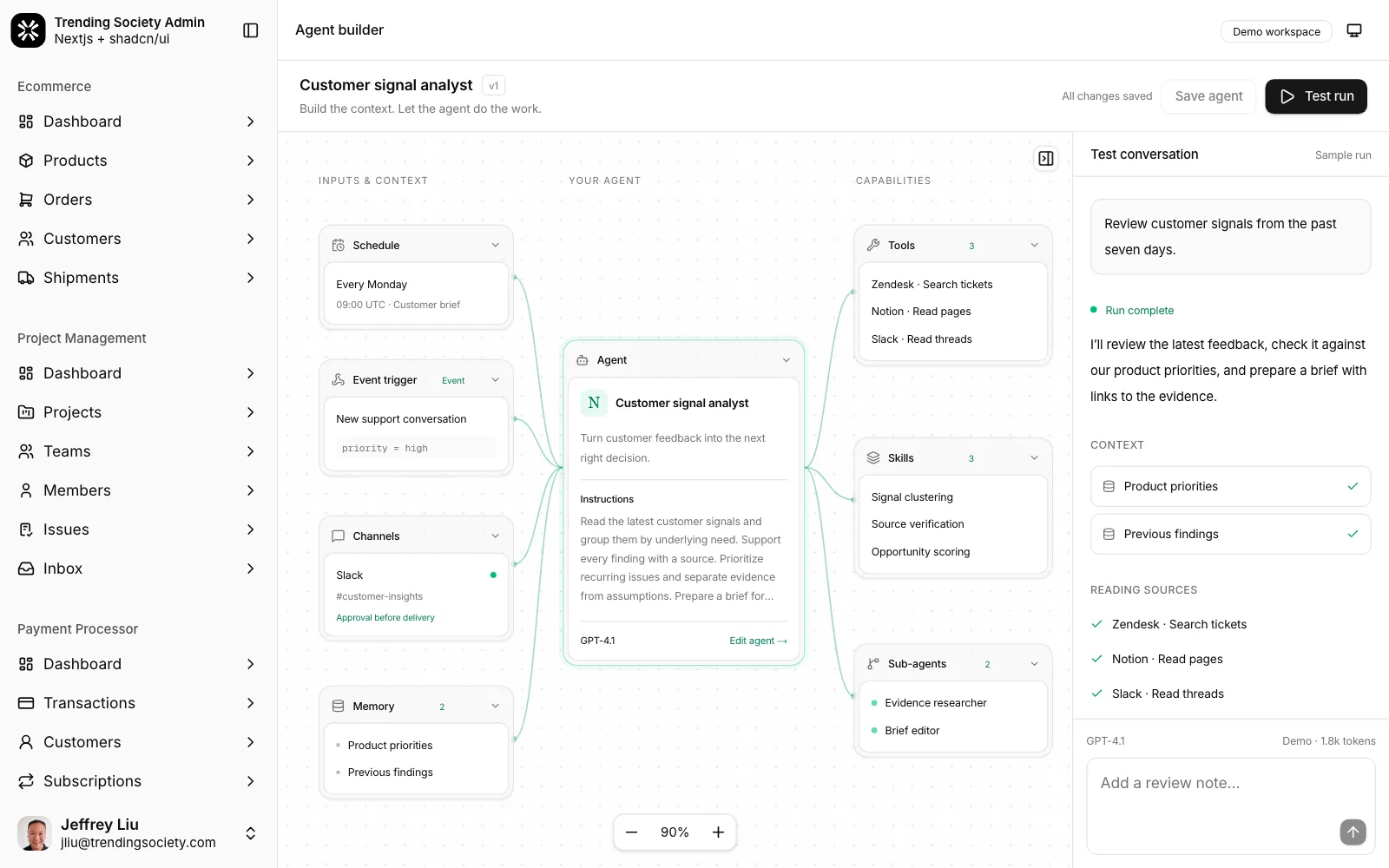Toggle the Slack channel green status dot
Image resolution: width=1389 pixels, height=868 pixels.
[493, 575]
